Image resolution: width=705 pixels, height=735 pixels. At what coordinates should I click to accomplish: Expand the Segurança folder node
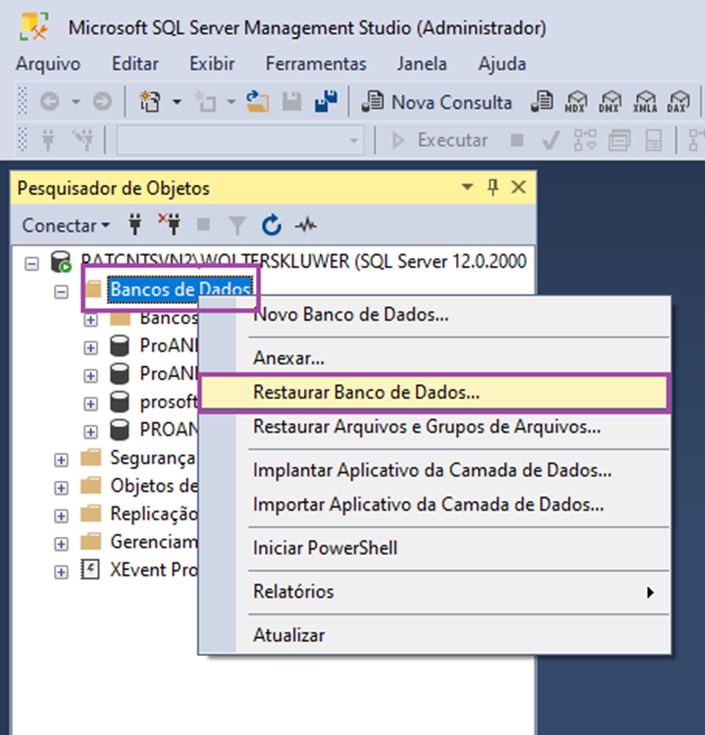[61, 460]
